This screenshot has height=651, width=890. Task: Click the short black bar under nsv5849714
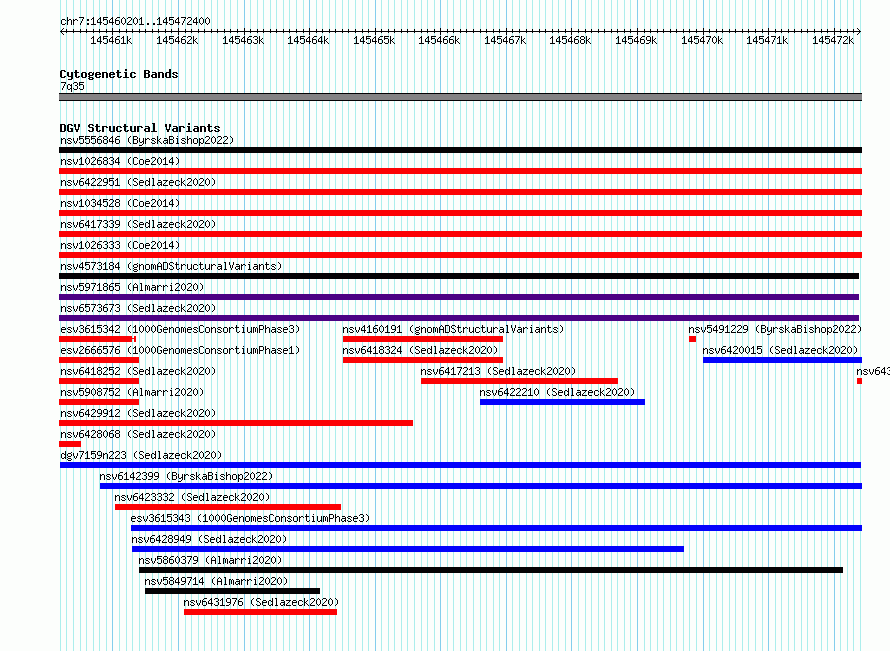(232, 591)
